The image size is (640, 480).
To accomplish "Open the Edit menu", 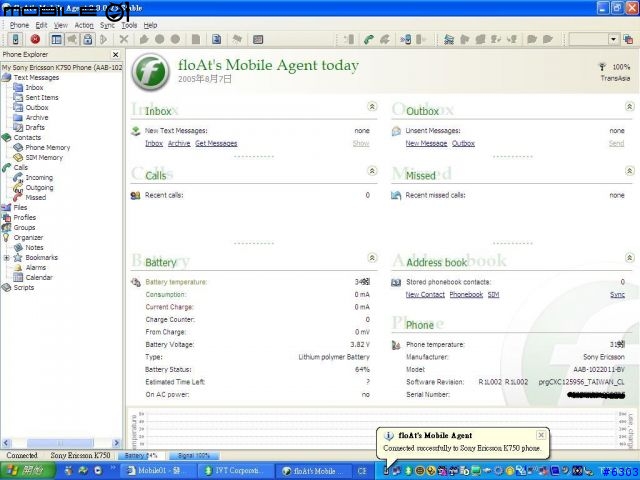I will [x=41, y=25].
